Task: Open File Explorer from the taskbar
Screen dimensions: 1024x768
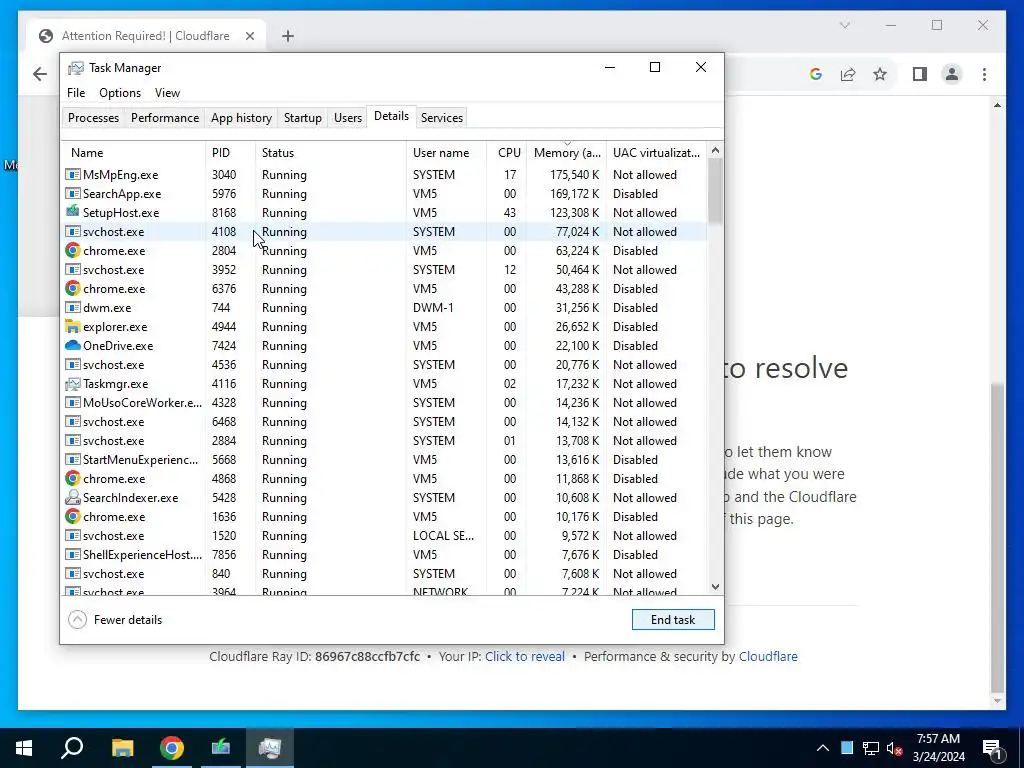Action: [x=122, y=748]
